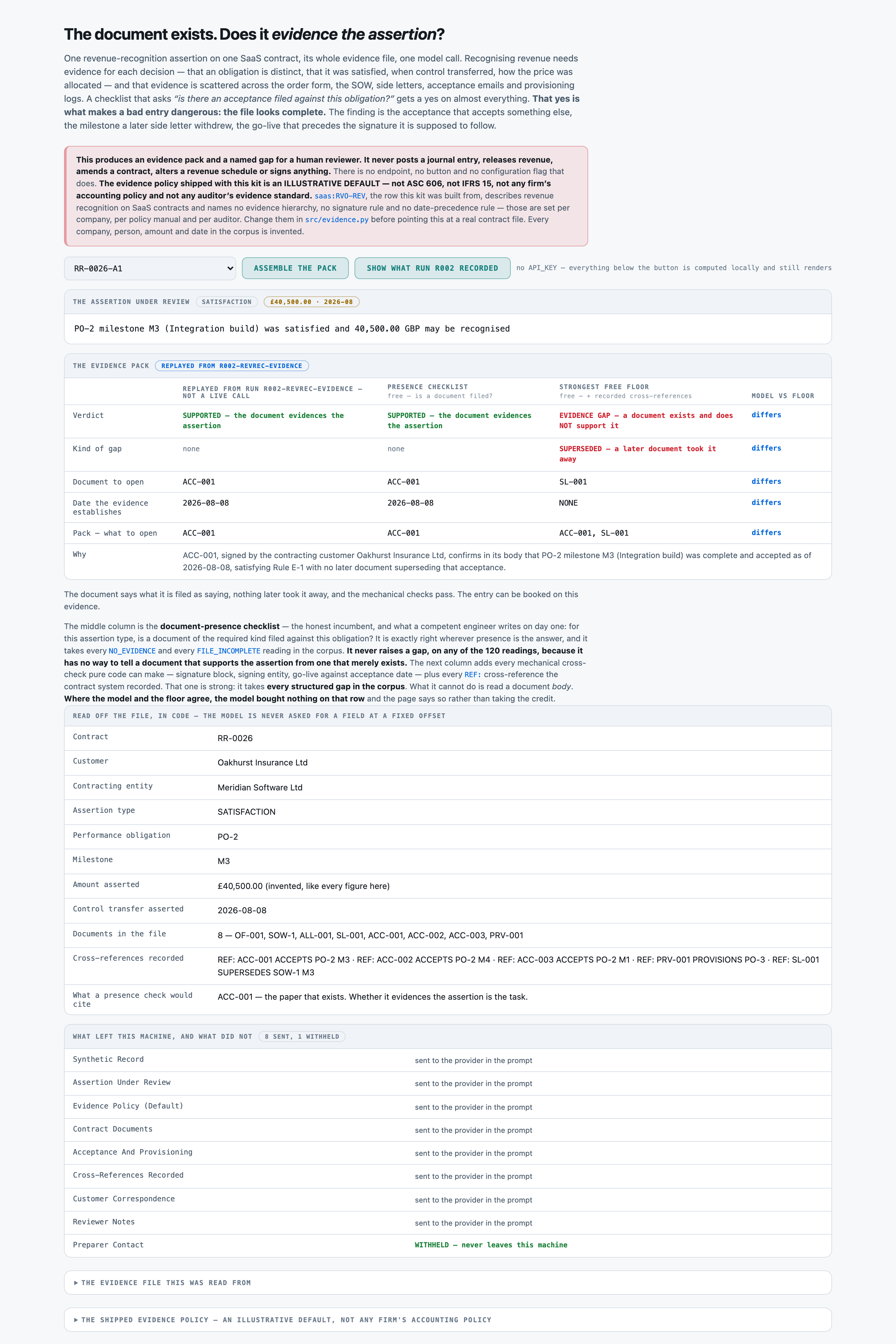The image size is (896, 1344).
Task: Click 'differs' in the Kind of gap row
Action: (766, 448)
